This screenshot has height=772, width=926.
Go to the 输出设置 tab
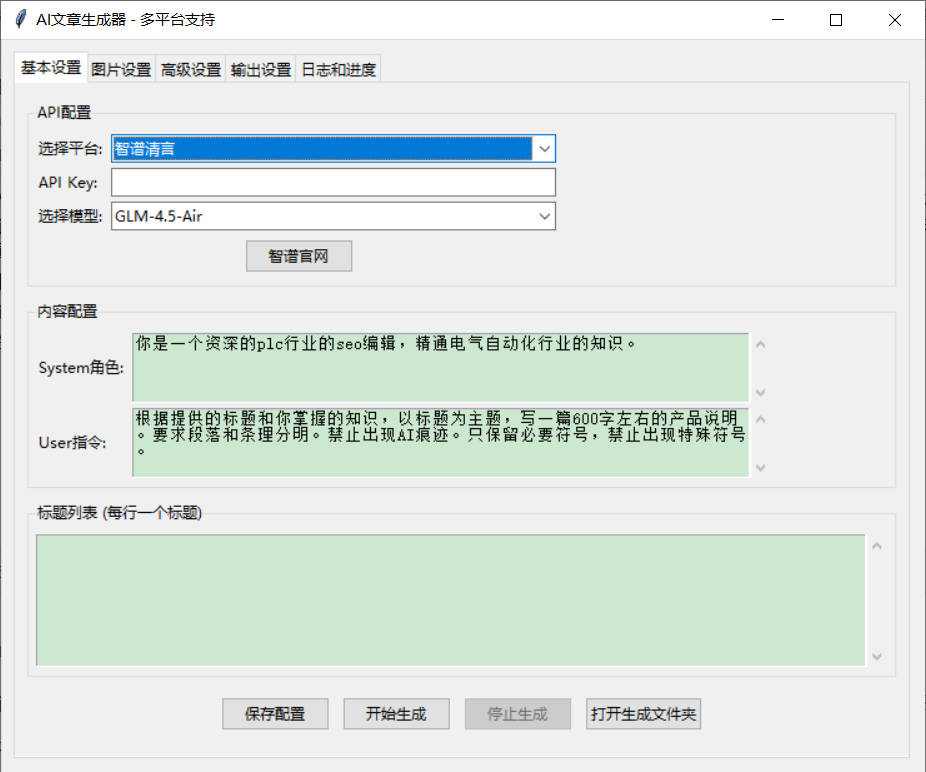(x=261, y=69)
